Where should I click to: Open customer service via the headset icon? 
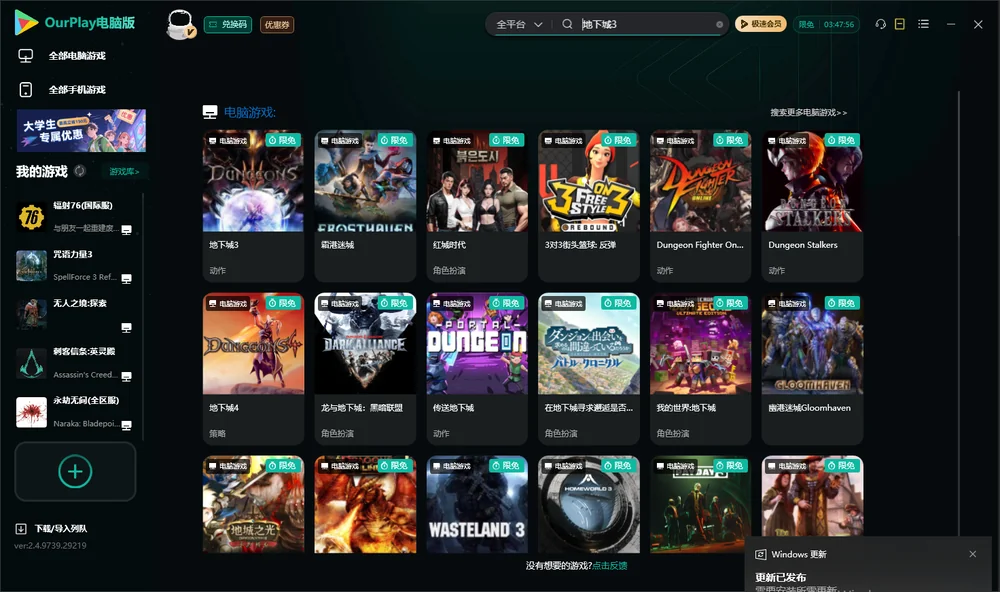881,24
